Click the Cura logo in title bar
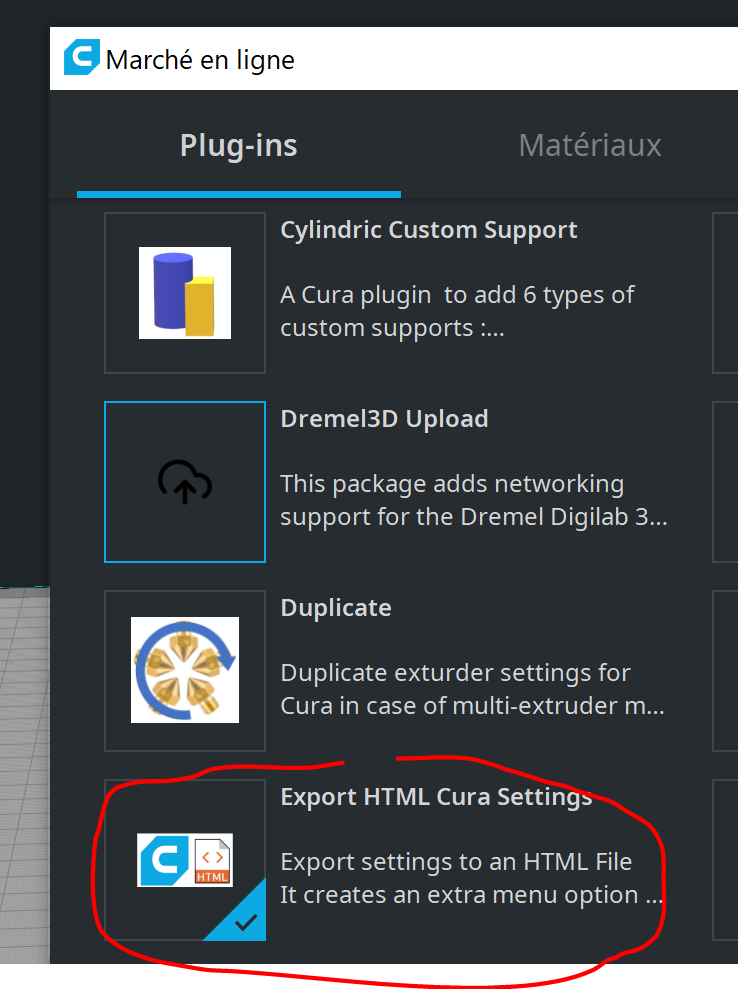The width and height of the screenshot is (738, 989). point(82,58)
